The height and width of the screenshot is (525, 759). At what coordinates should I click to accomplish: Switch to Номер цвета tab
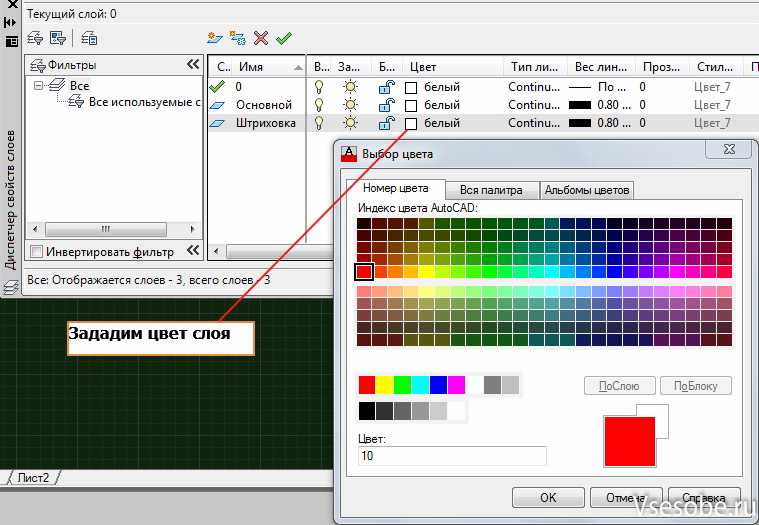395,189
